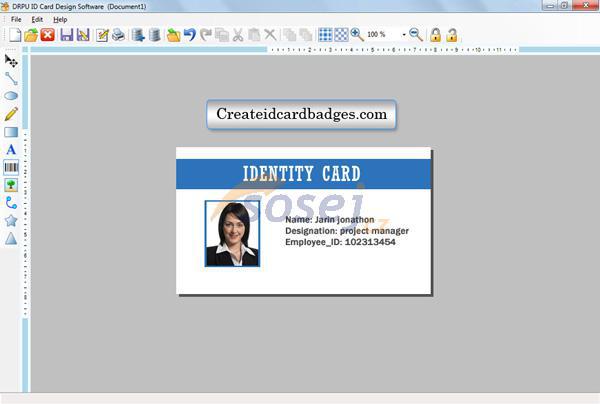Click the Employee_ID: 102313454 text
The image size is (600, 404).
point(340,242)
